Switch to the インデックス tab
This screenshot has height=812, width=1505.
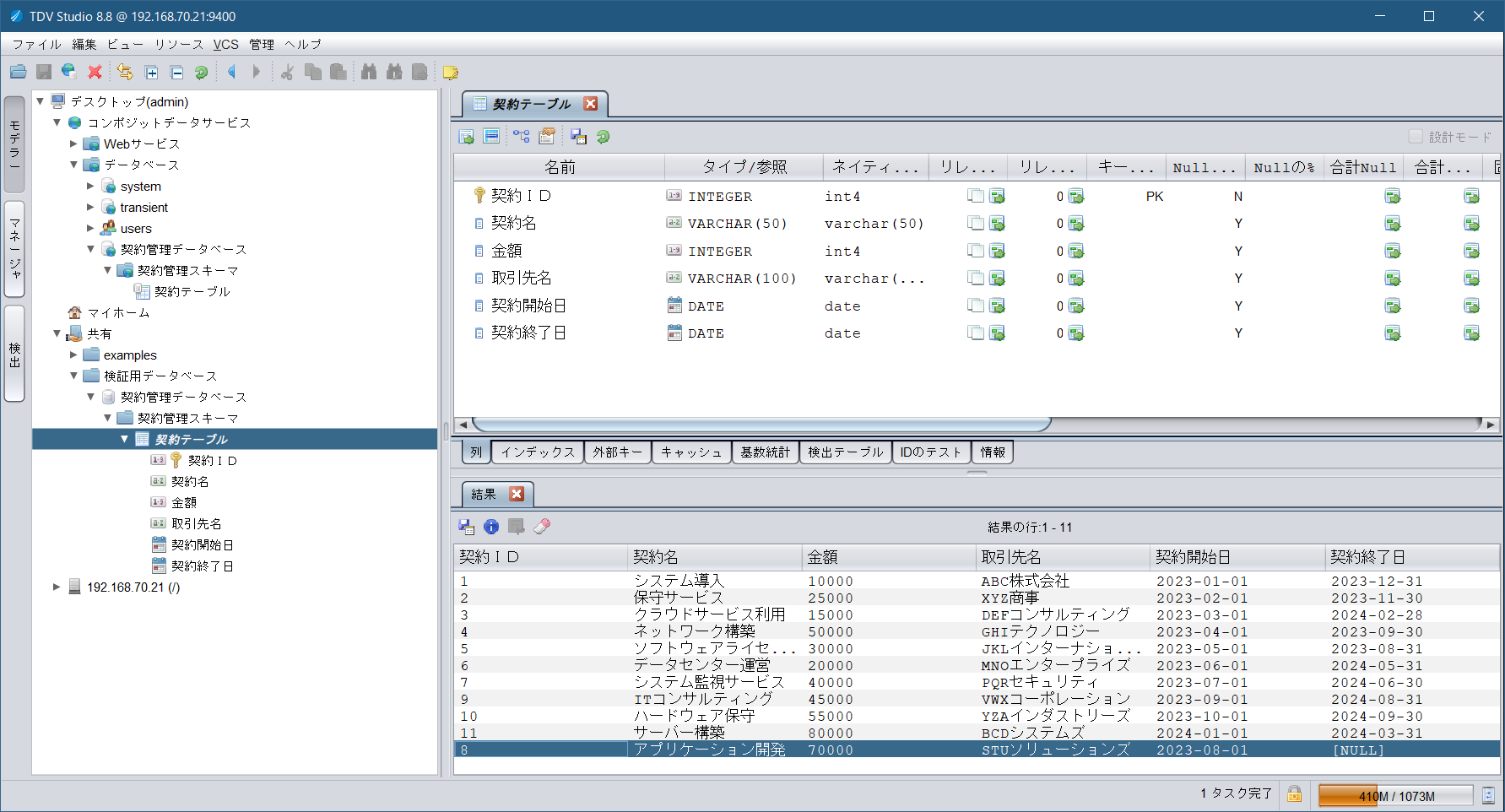(537, 452)
